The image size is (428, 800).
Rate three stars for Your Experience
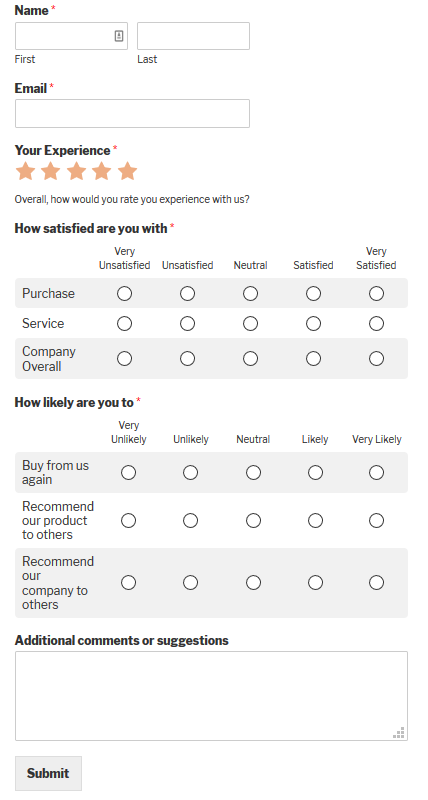pyautogui.click(x=76, y=171)
